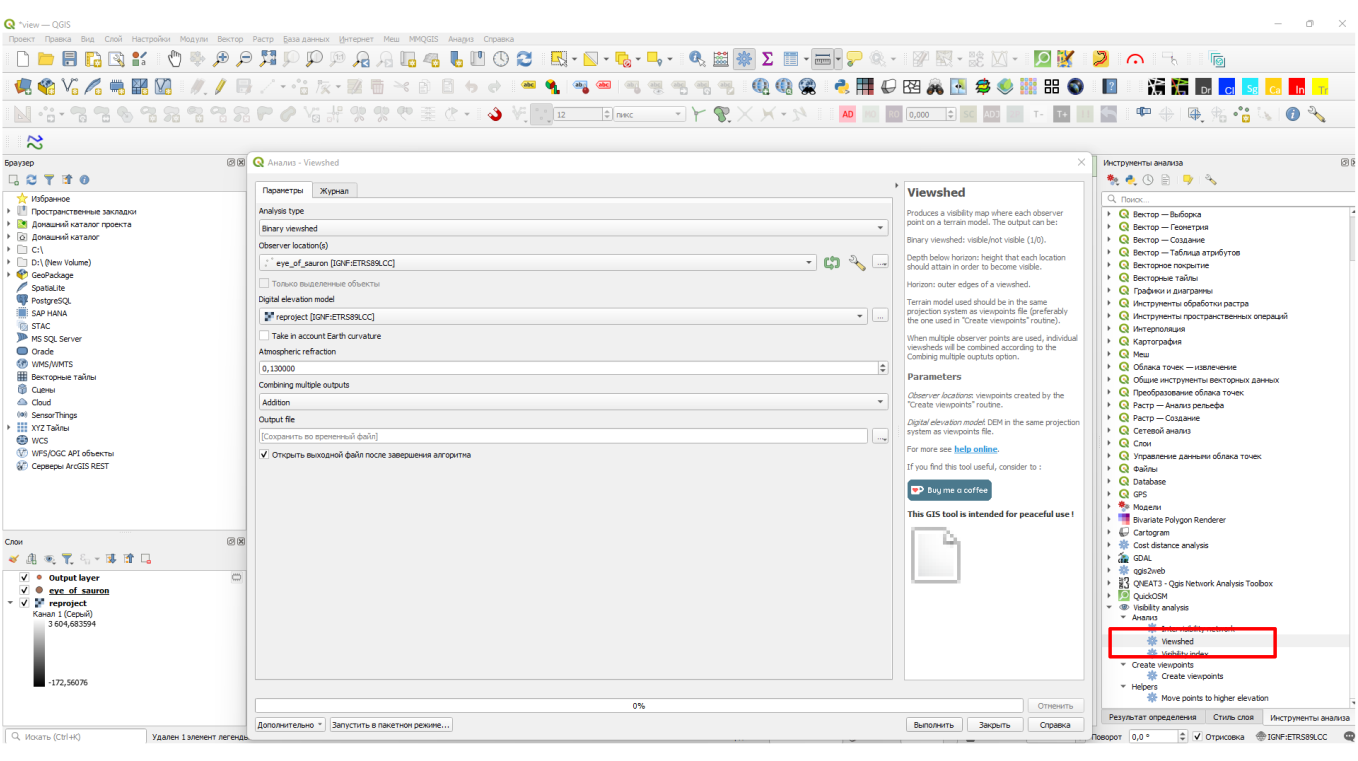Open the Python console icon

841,87
